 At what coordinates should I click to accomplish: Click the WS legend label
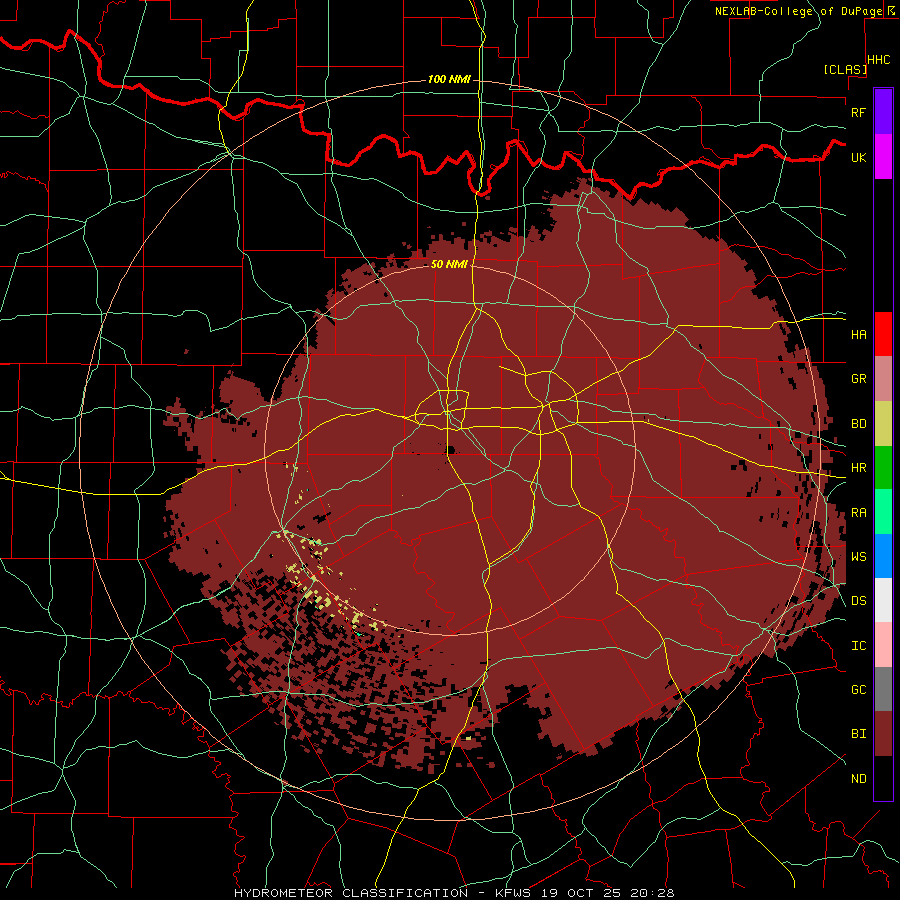click(x=858, y=557)
